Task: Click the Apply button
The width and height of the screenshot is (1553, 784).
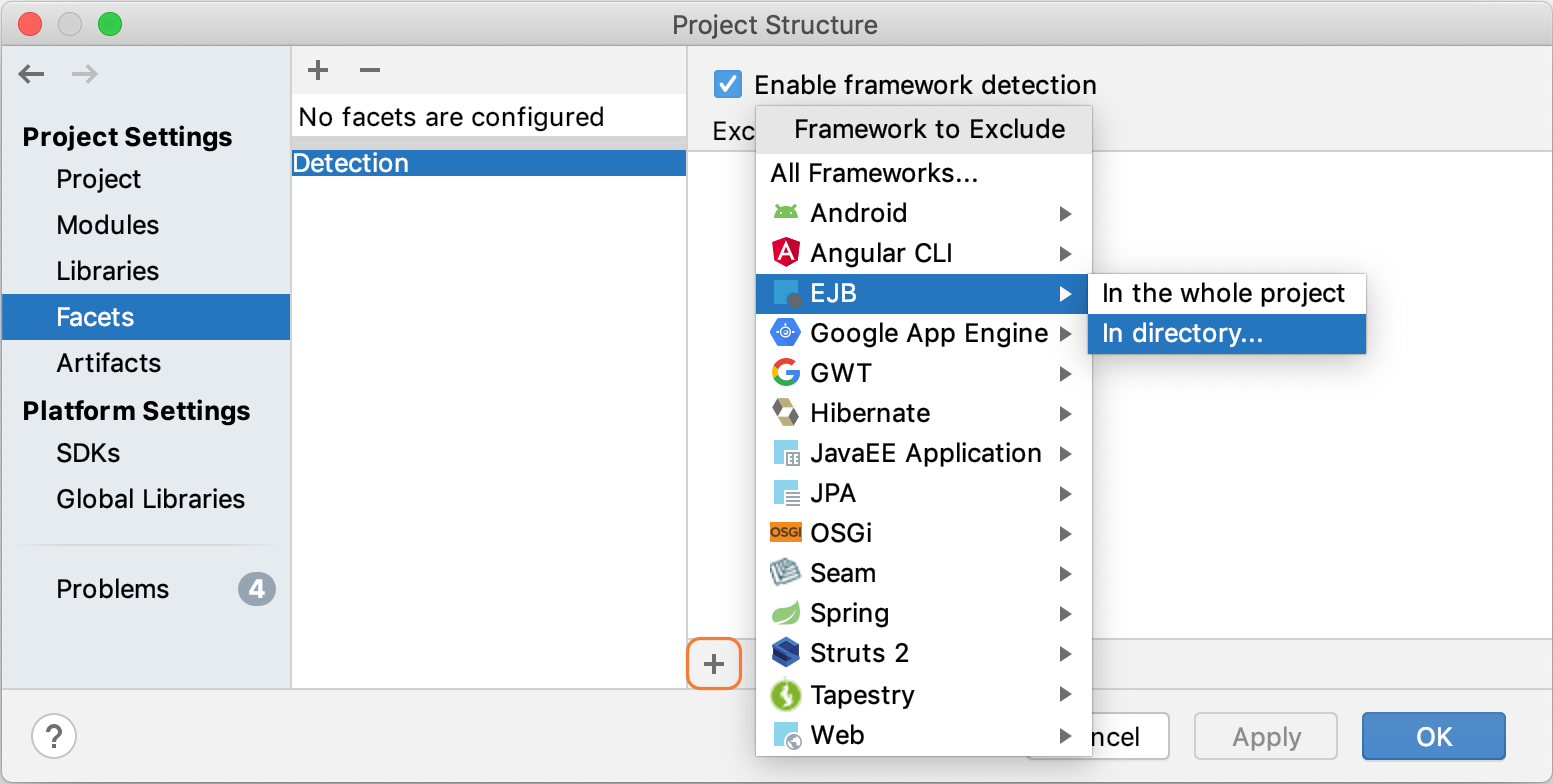Action: (x=1266, y=737)
